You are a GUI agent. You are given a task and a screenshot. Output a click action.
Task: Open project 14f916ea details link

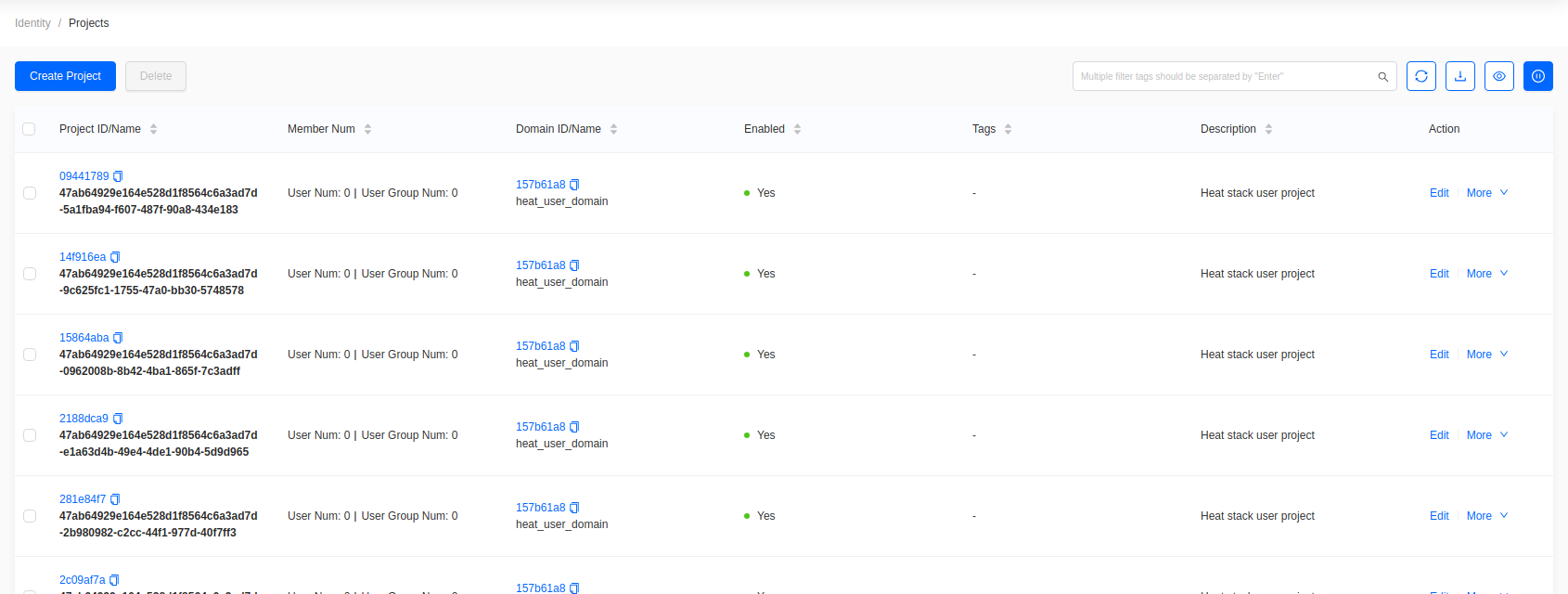[x=83, y=257]
